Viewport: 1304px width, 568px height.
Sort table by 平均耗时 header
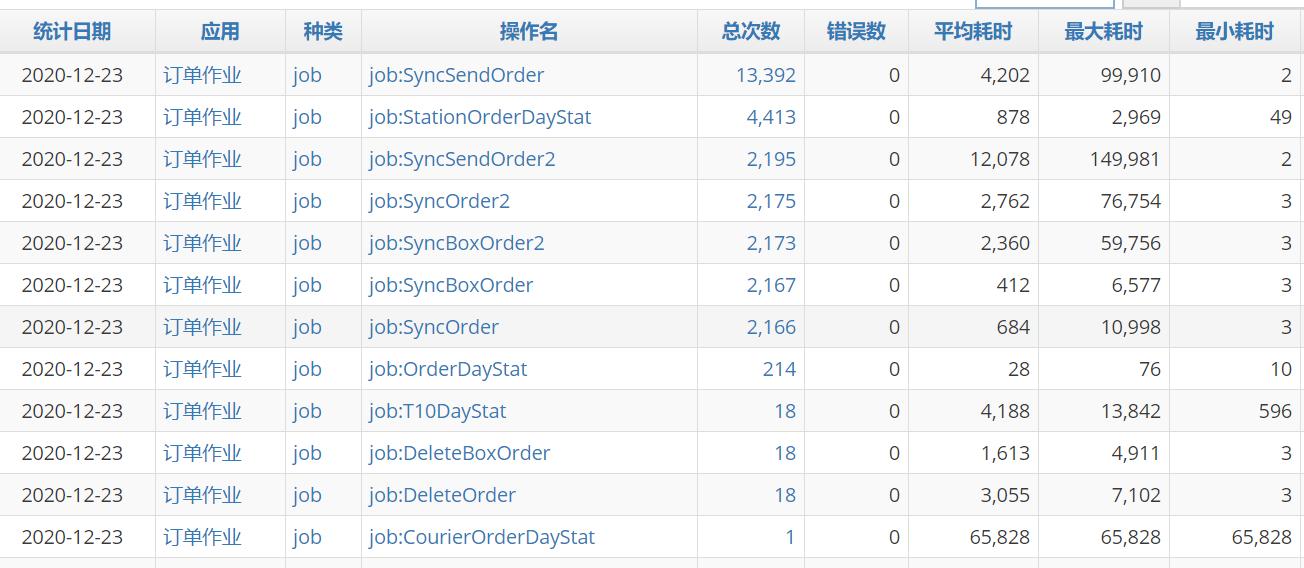click(972, 32)
